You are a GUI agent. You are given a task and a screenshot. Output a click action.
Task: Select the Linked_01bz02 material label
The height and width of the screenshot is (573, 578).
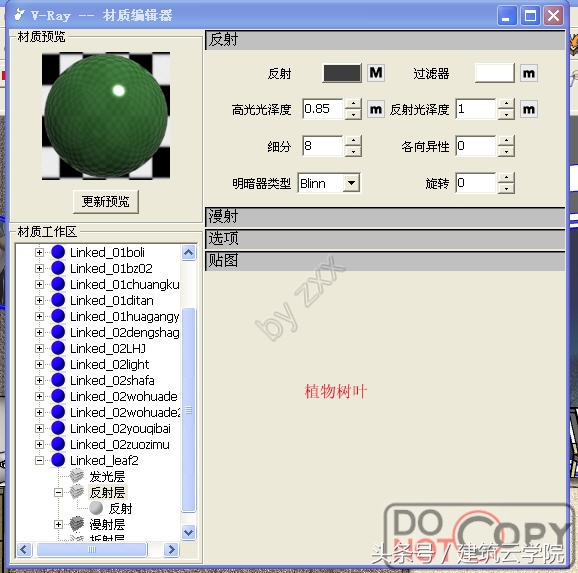(x=111, y=268)
